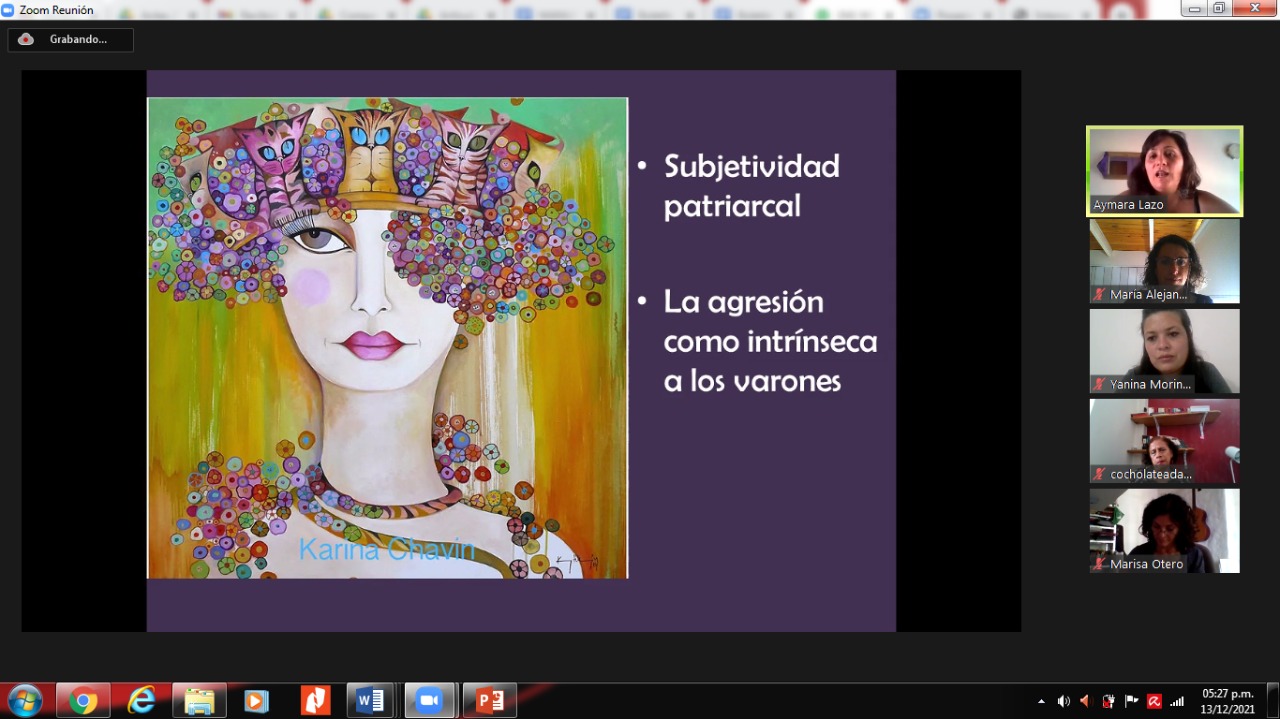The width and height of the screenshot is (1280, 719).
Task: Click the Grabando recording indicator
Action: tap(70, 40)
